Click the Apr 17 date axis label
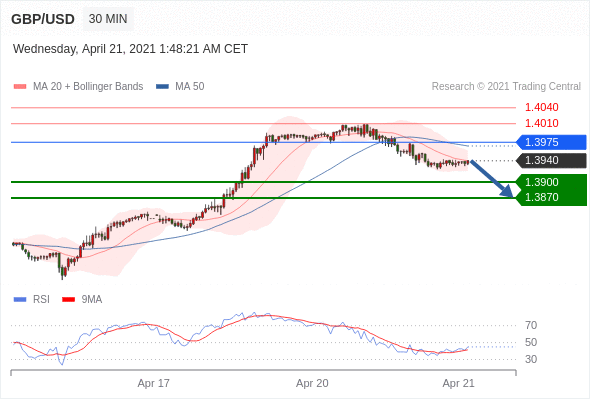 click(x=154, y=383)
